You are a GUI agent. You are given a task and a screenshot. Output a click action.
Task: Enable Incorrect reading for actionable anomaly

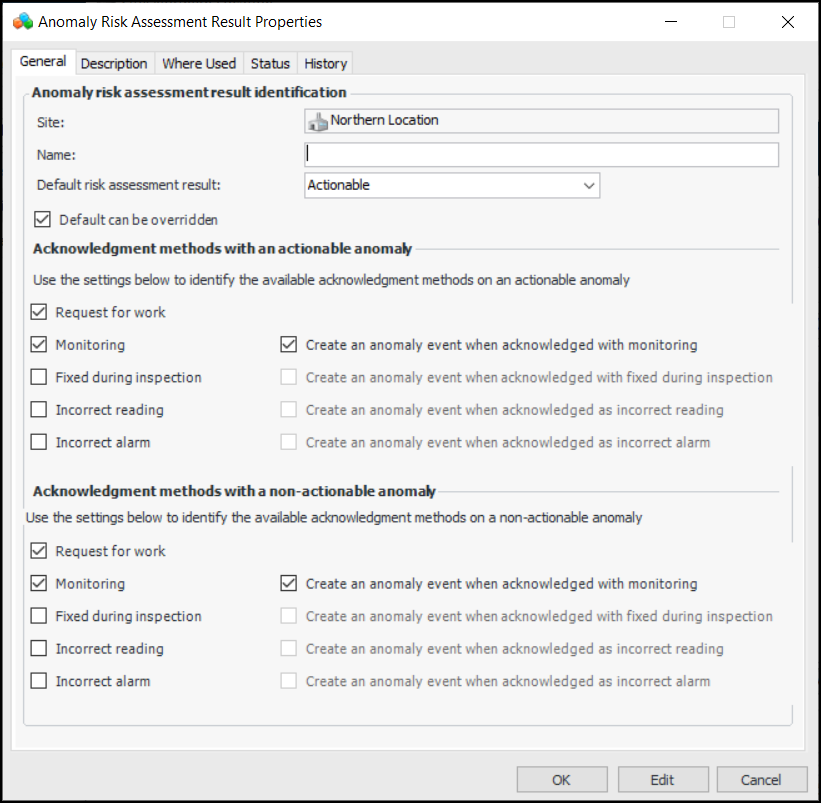(39, 410)
